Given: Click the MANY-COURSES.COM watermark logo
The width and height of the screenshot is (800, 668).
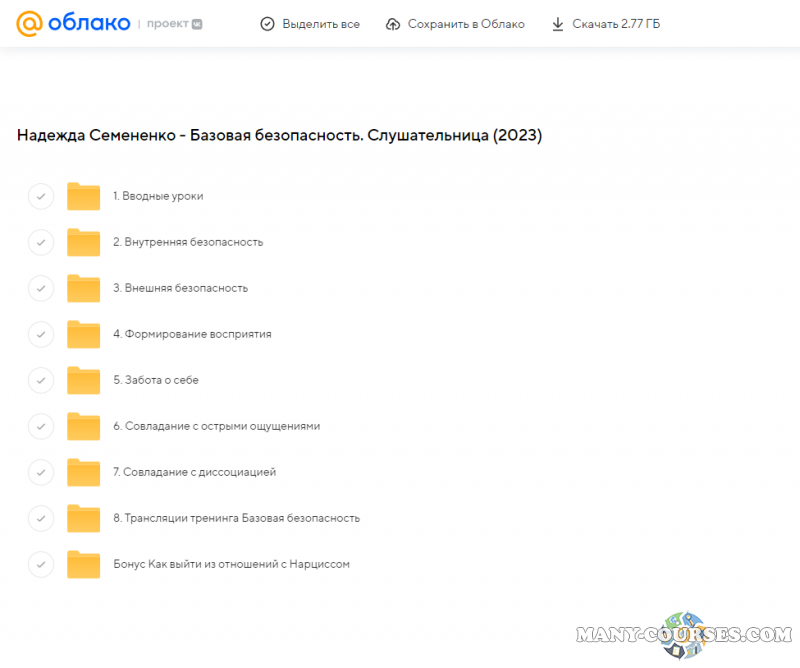Looking at the screenshot, I should pyautogui.click(x=684, y=634).
